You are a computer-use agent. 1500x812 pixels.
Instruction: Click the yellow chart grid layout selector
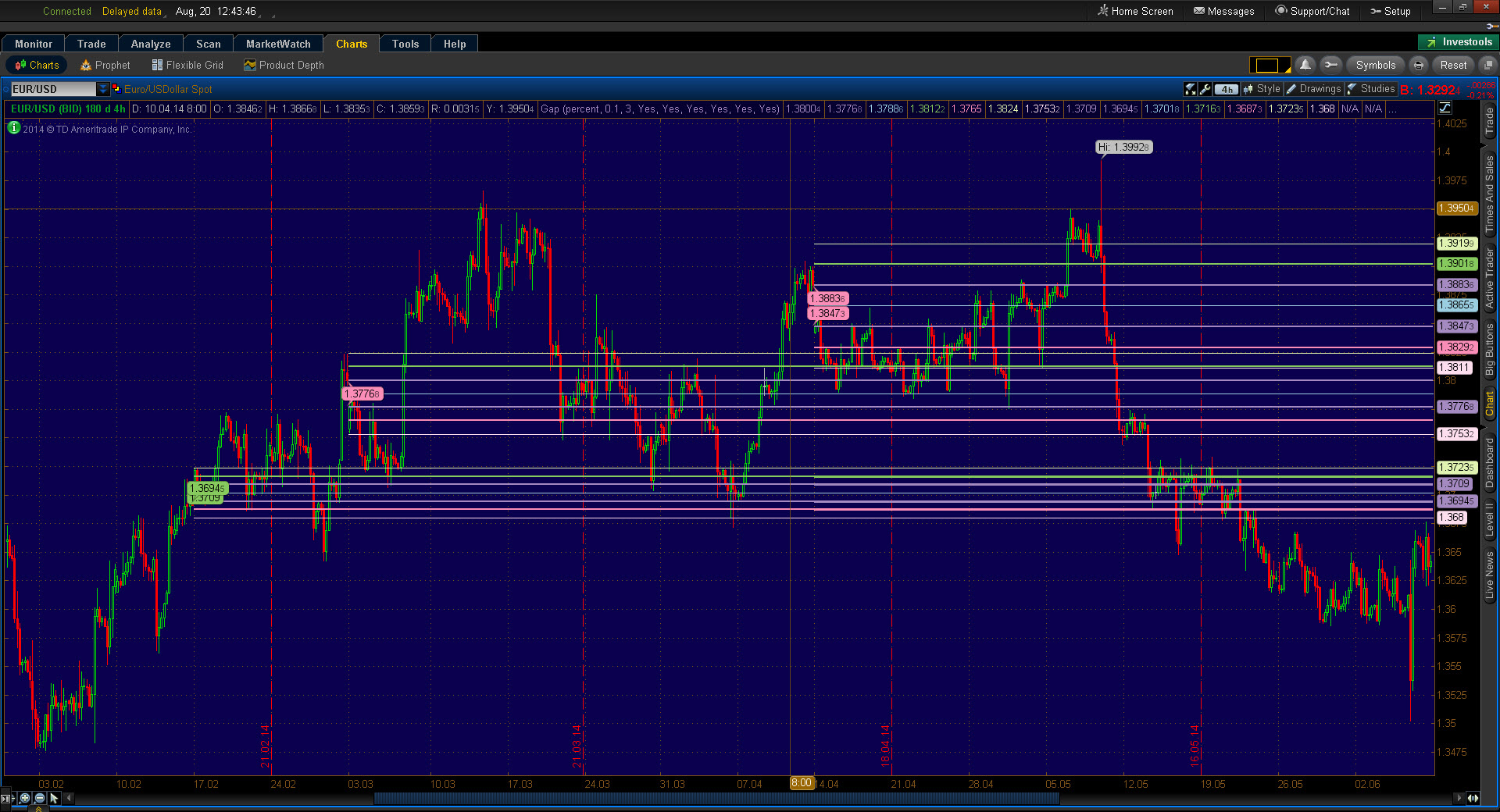click(1269, 65)
